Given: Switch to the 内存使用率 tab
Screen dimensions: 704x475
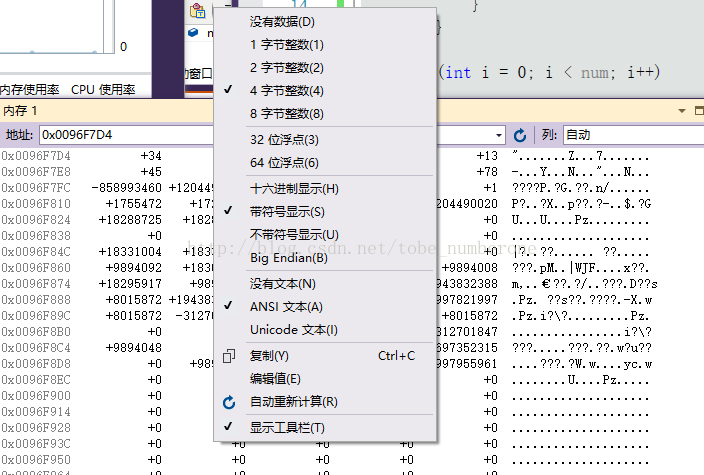Looking at the screenshot, I should click(30, 89).
